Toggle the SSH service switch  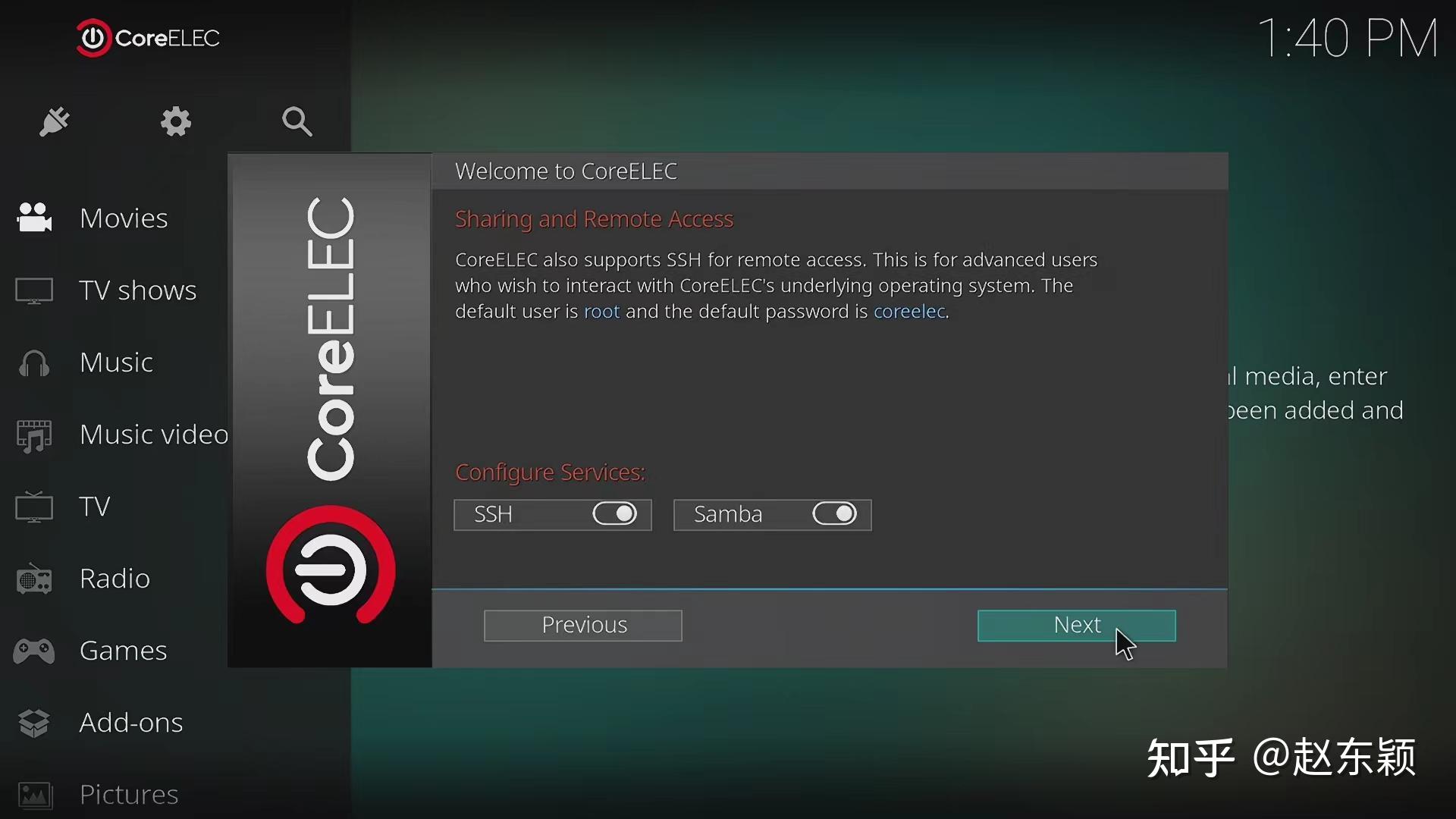(614, 514)
